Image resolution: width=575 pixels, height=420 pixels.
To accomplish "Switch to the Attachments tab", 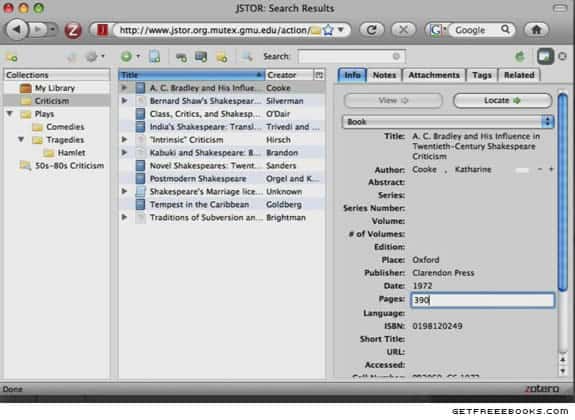I will (x=434, y=75).
